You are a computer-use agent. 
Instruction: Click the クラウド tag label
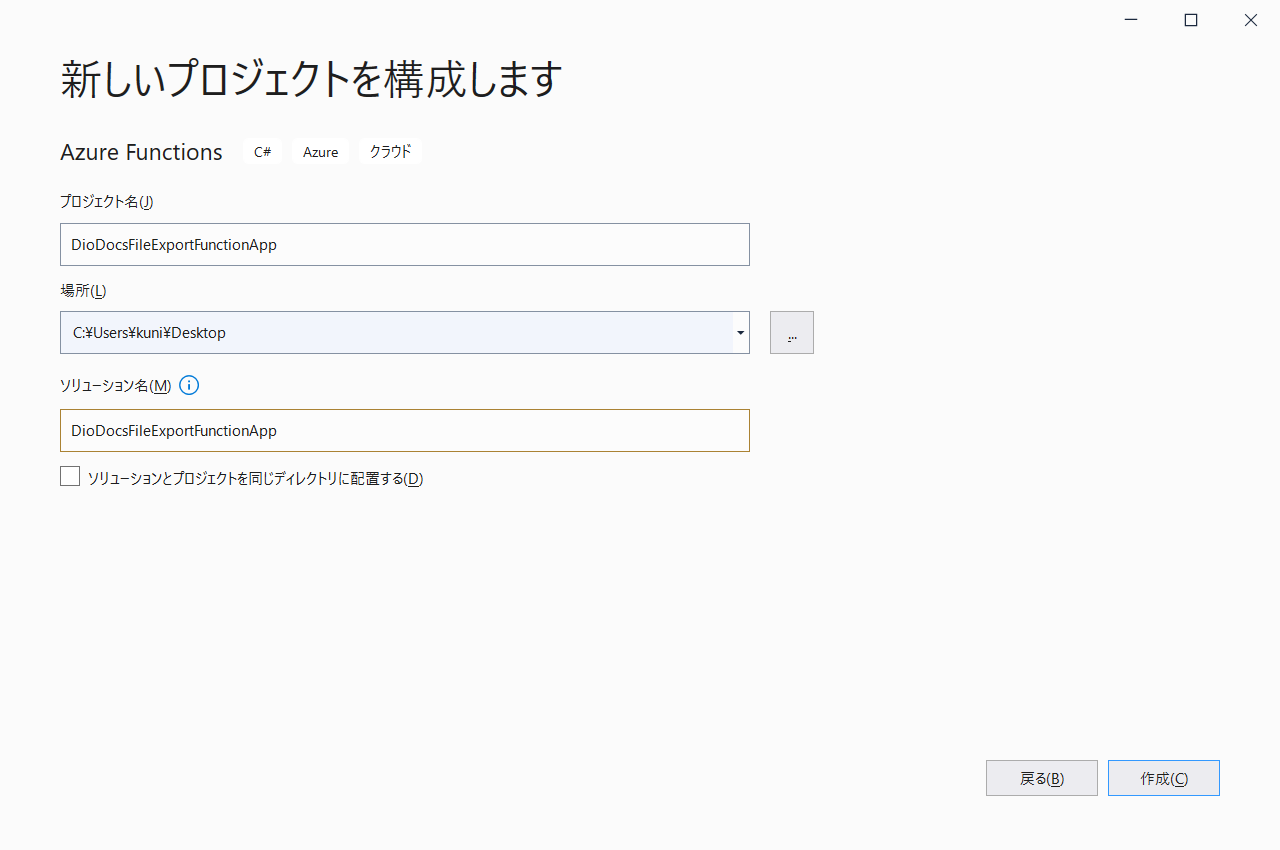(390, 152)
